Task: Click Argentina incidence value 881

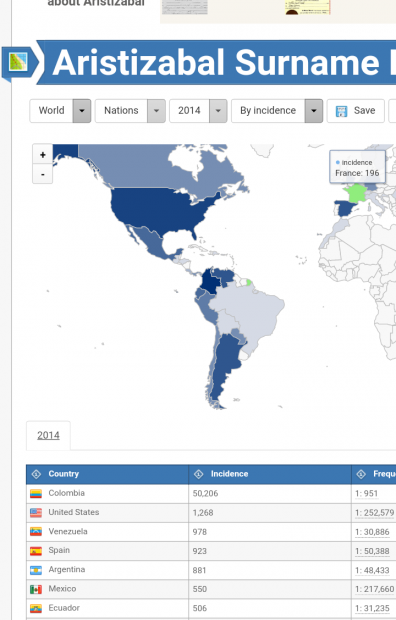Action: coord(199,570)
